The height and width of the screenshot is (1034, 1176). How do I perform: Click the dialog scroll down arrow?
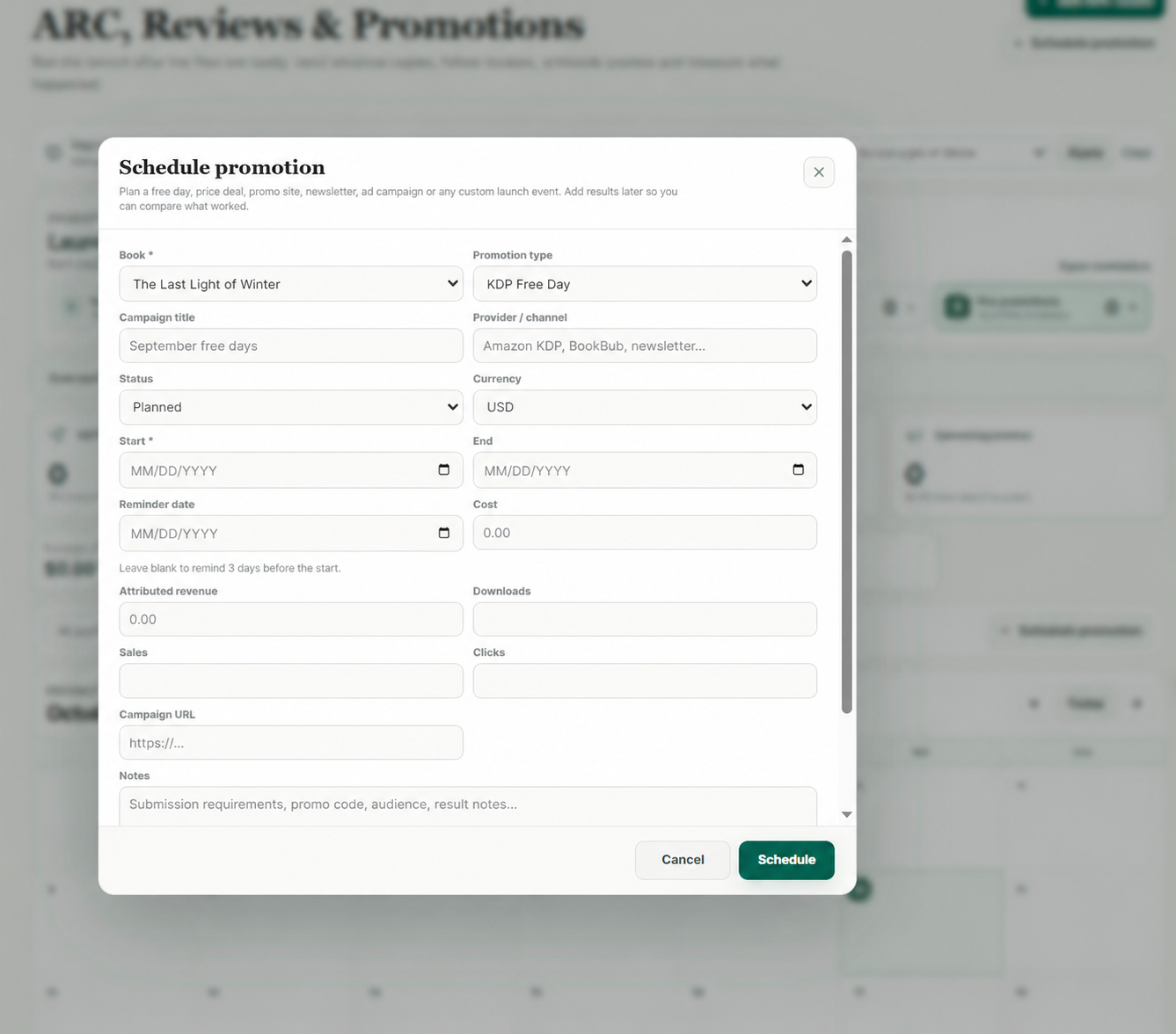pyautogui.click(x=846, y=815)
